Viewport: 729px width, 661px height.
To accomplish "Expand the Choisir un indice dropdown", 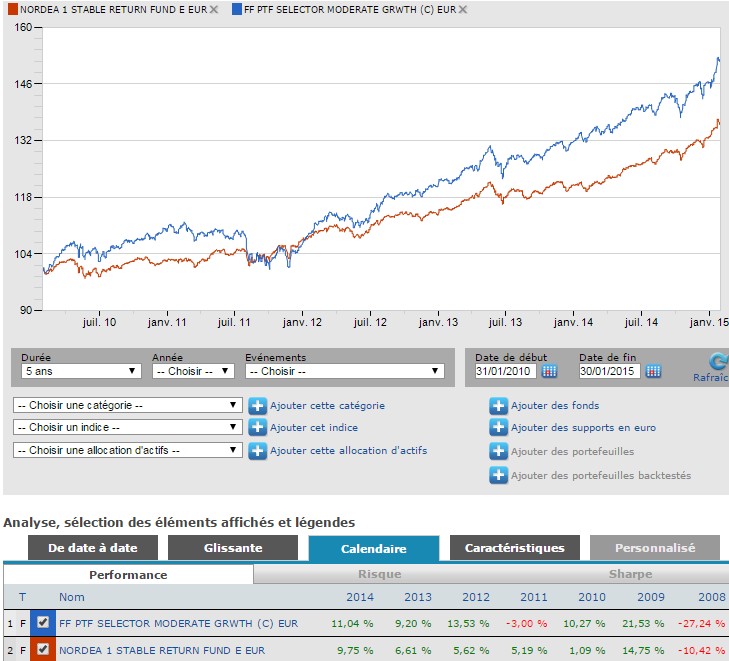I will 127,427.
